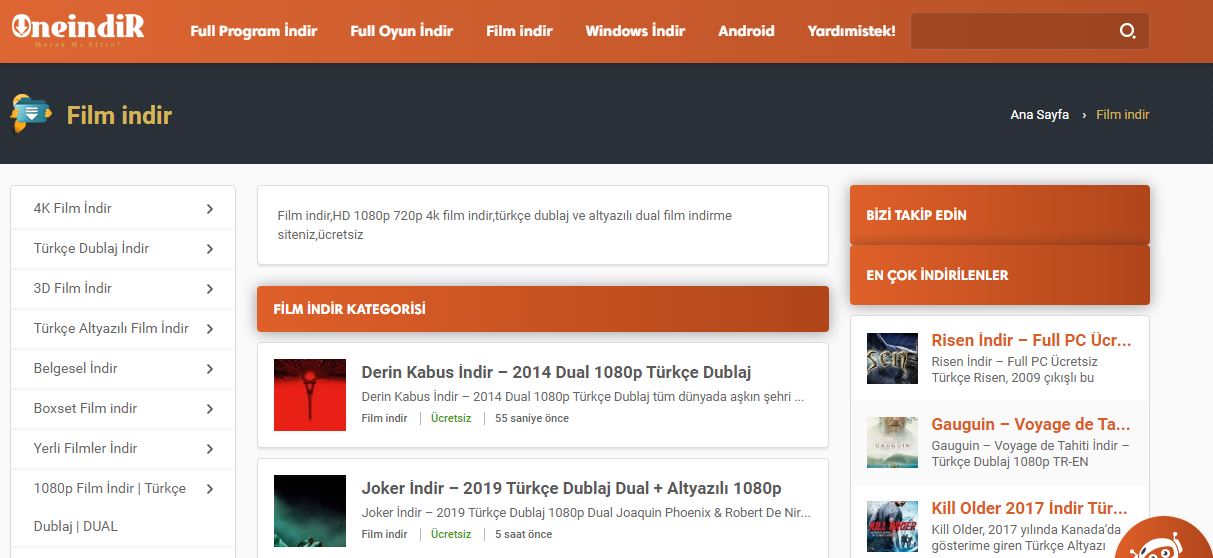Viewport: 1213px width, 558px height.
Task: Open Türkçe Altyazılı Film İndir category
Action: tap(111, 328)
